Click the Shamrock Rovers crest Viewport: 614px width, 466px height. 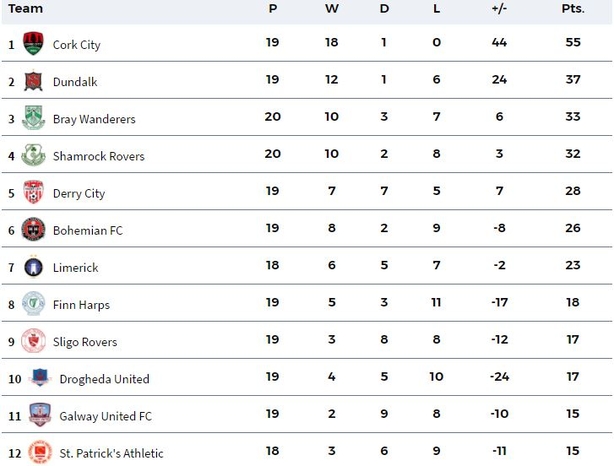point(33,155)
